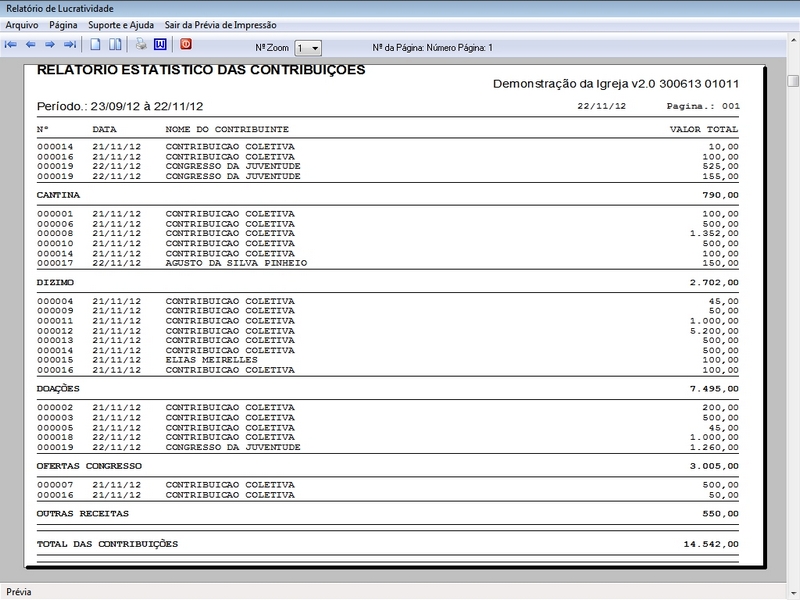
Task: Click vertical scrollbar thumb
Action: click(793, 81)
